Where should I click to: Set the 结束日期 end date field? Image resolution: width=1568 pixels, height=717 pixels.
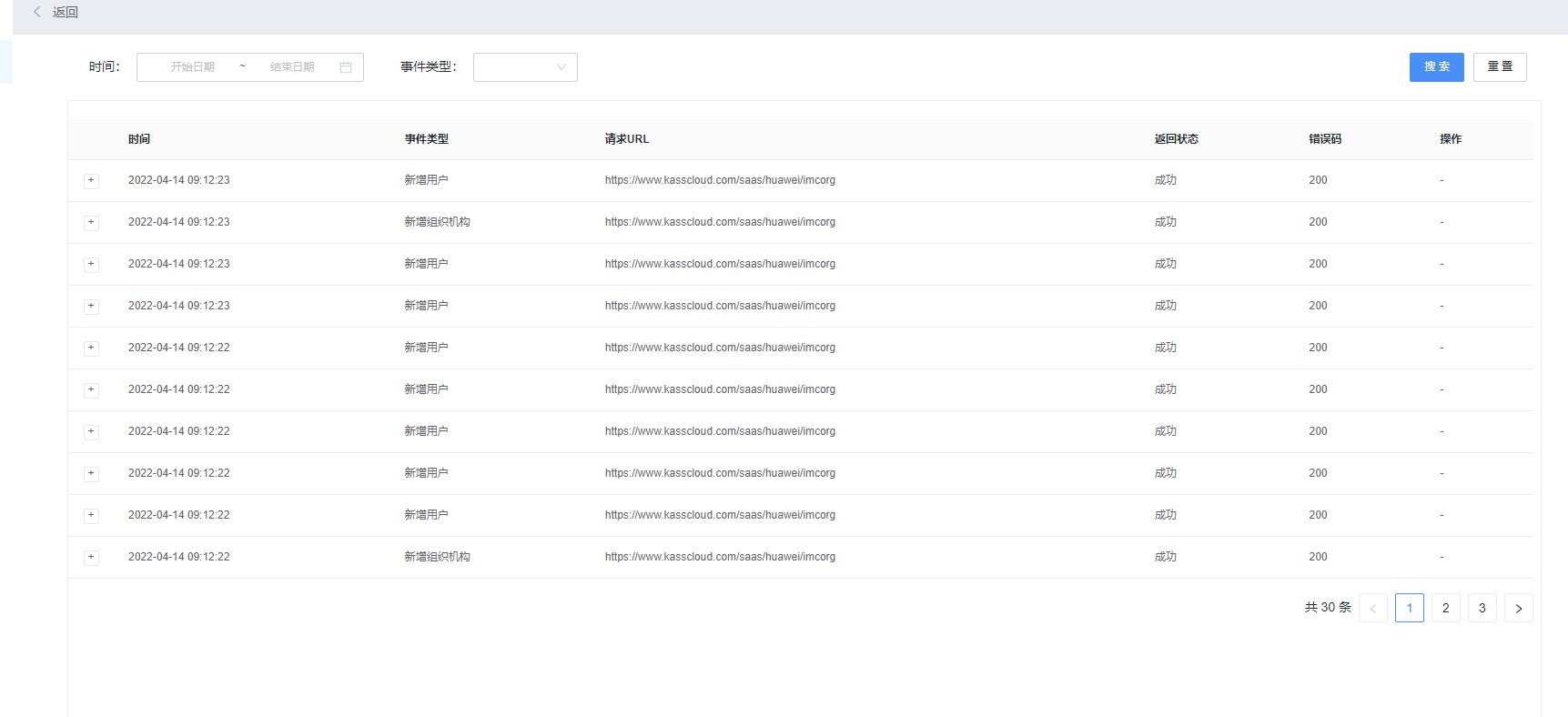[x=292, y=67]
